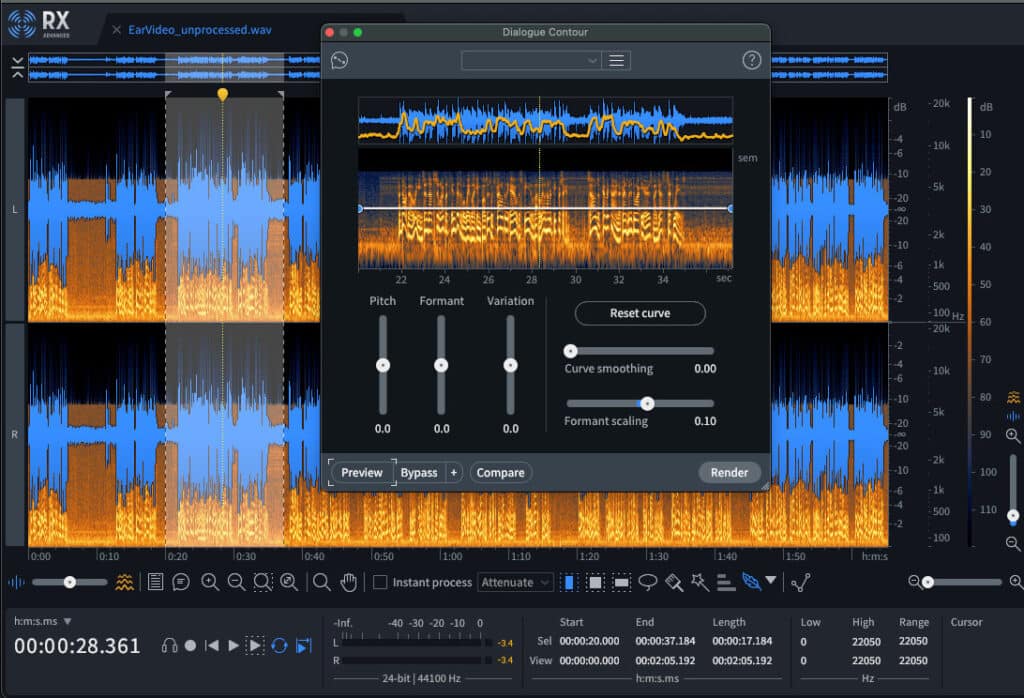Enable the Instant process checkbox
Viewport: 1024px width, 698px height.
click(380, 582)
